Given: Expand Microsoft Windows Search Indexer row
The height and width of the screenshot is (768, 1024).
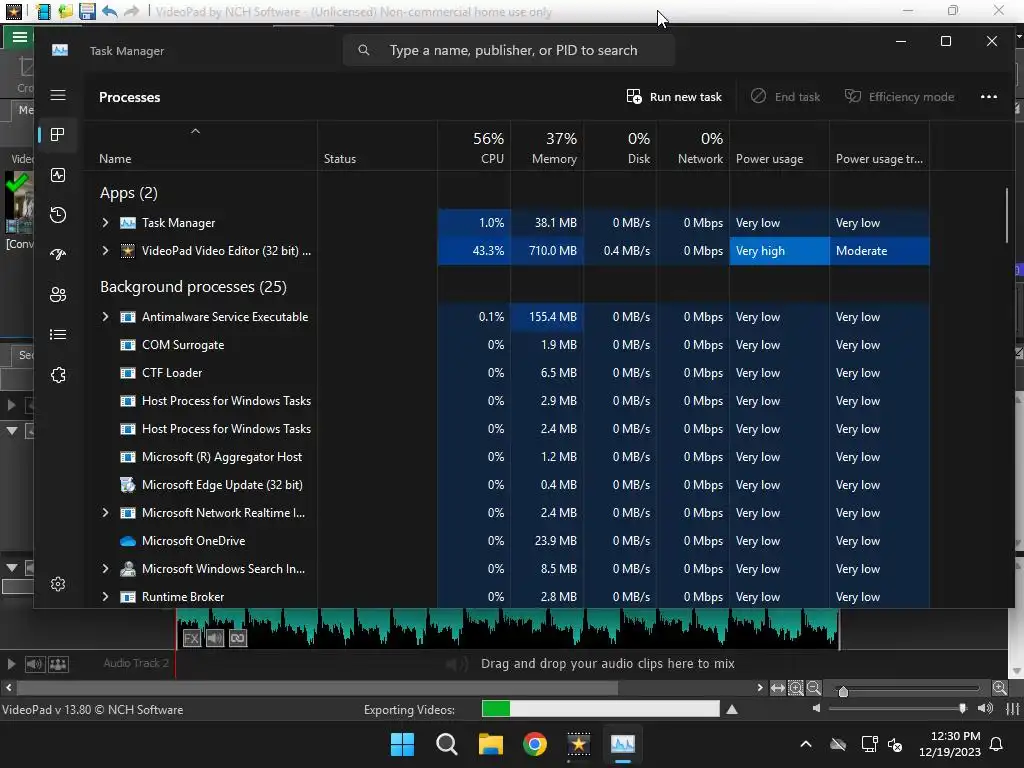Looking at the screenshot, I should tap(105, 569).
